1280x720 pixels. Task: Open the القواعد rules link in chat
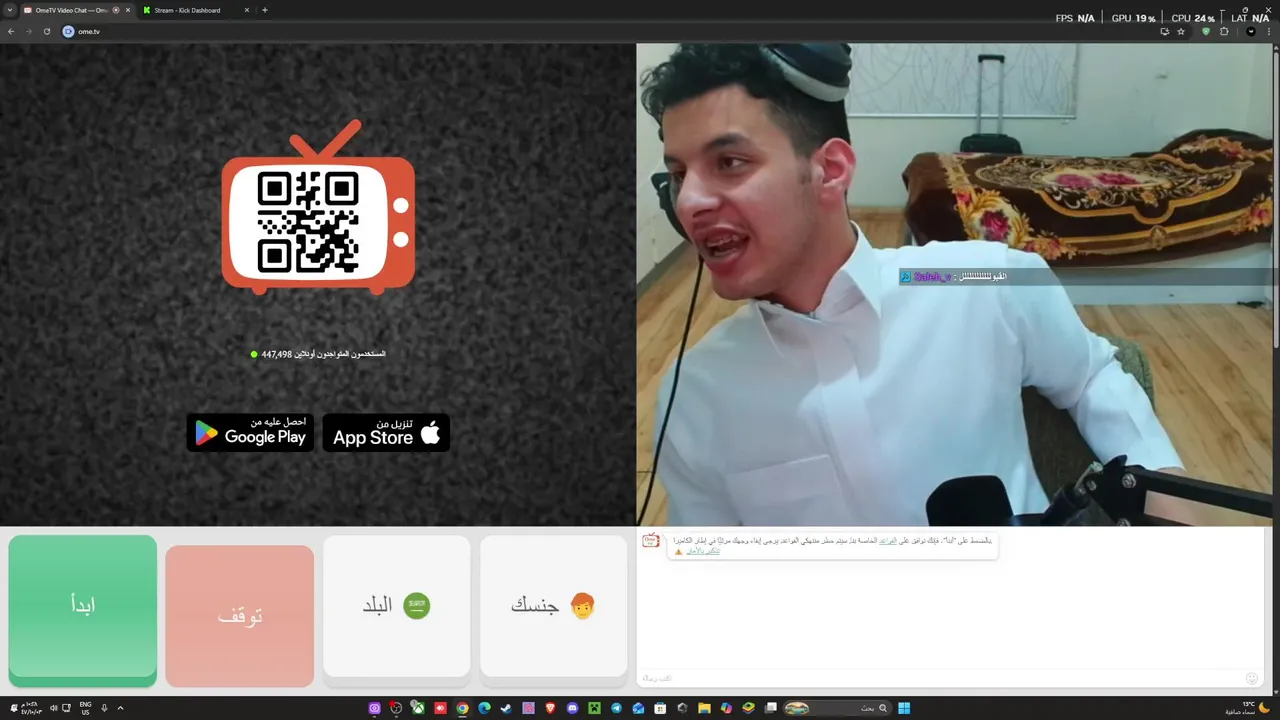coord(887,540)
